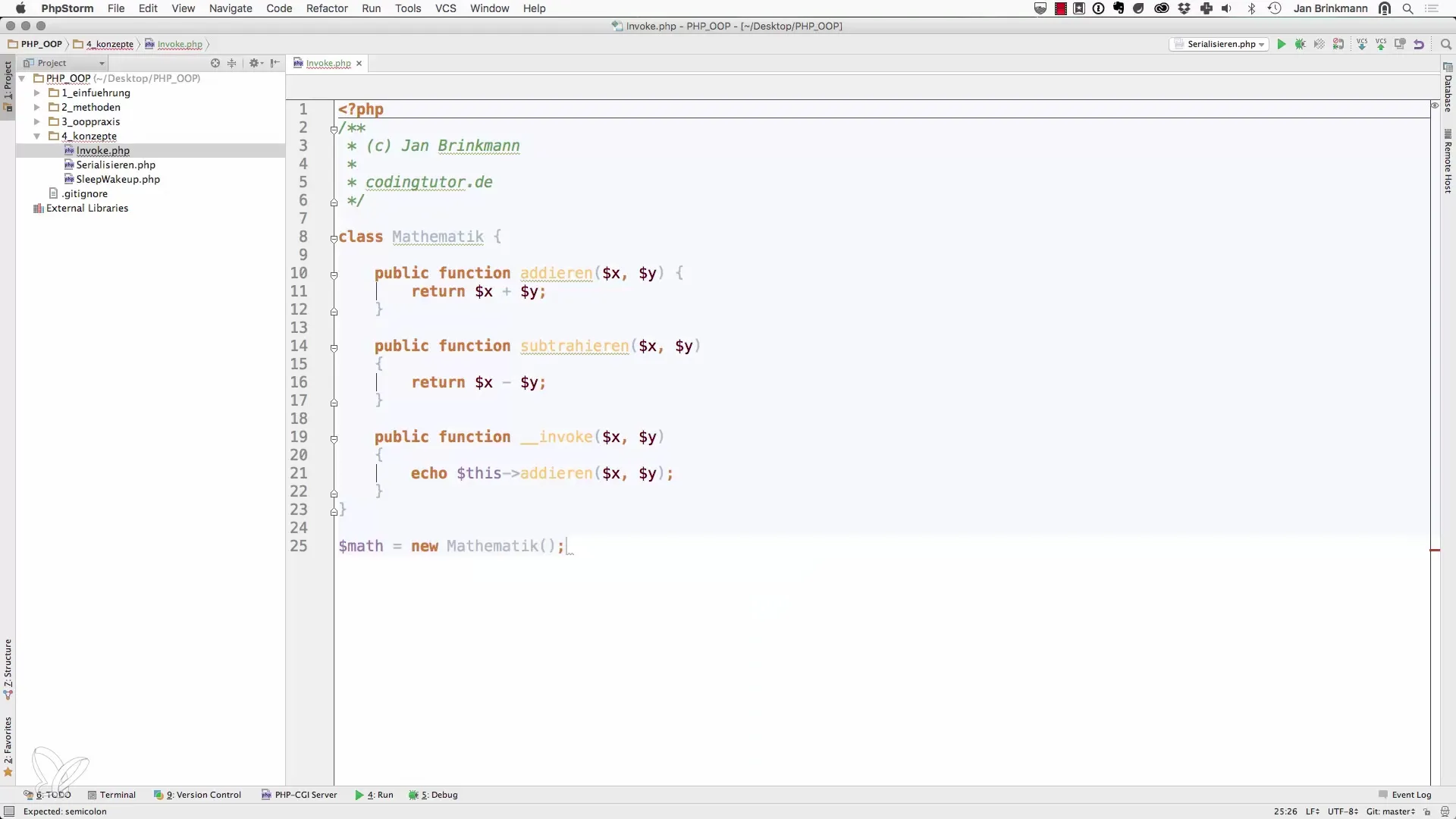Viewport: 1456px width, 819px height.
Task: Fold the subtrahieren function at line 14
Action: 334,348
